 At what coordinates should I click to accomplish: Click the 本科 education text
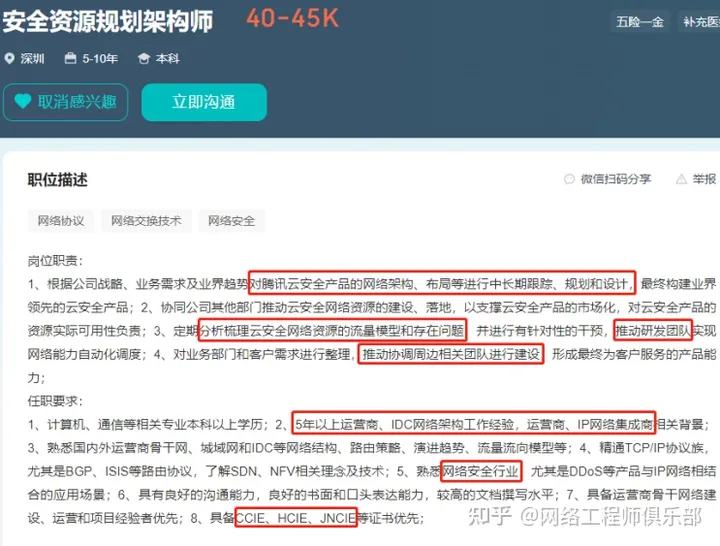coord(168,59)
